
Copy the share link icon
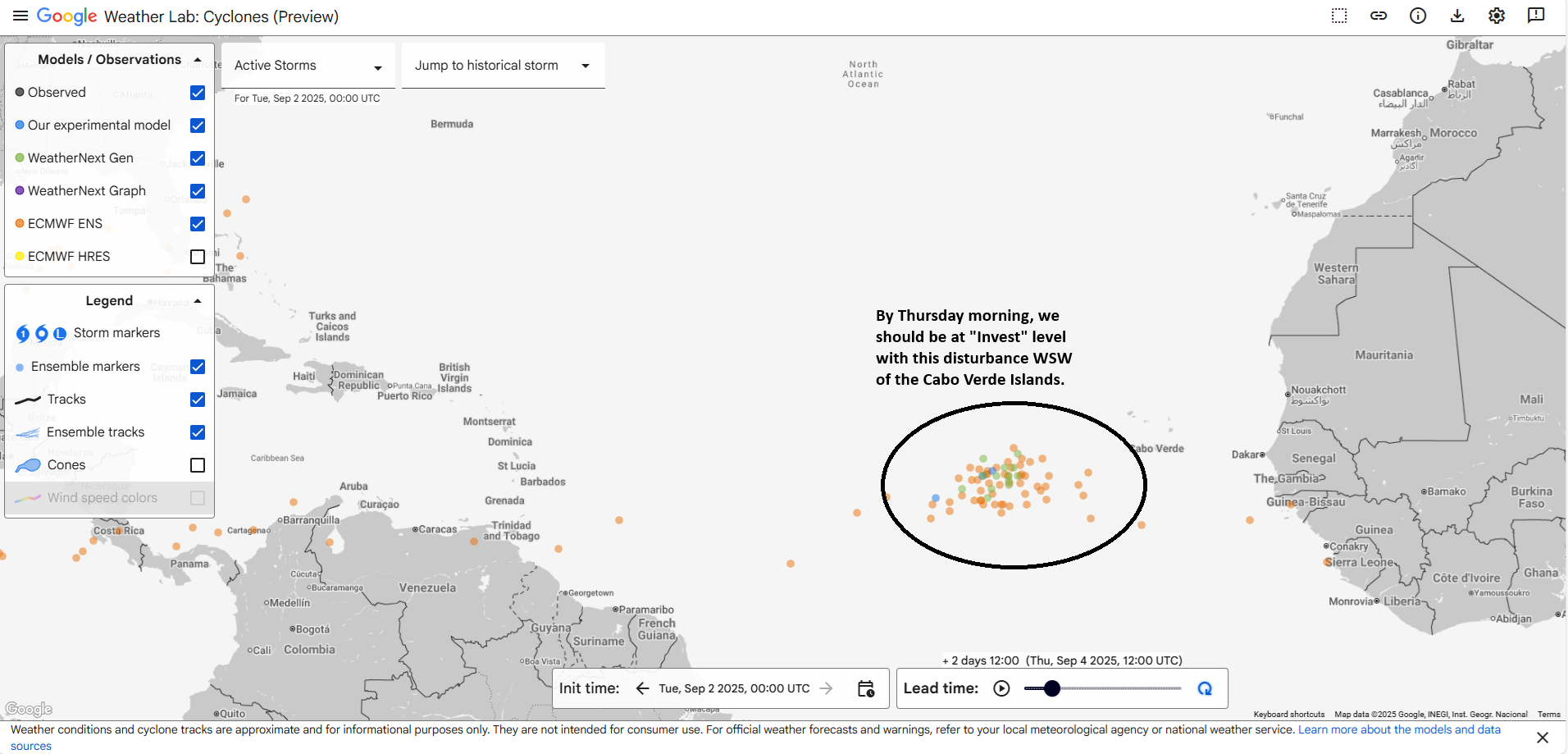pos(1379,16)
